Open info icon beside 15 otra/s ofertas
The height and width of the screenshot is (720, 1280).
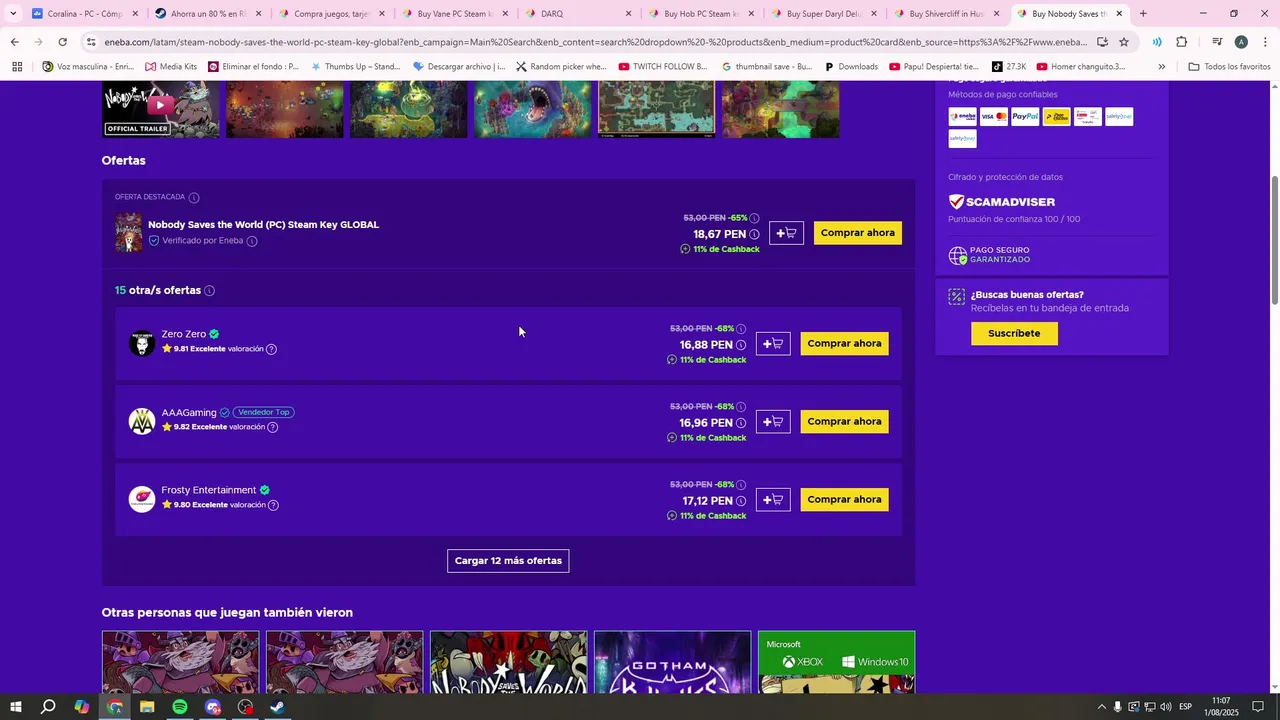click(x=209, y=291)
